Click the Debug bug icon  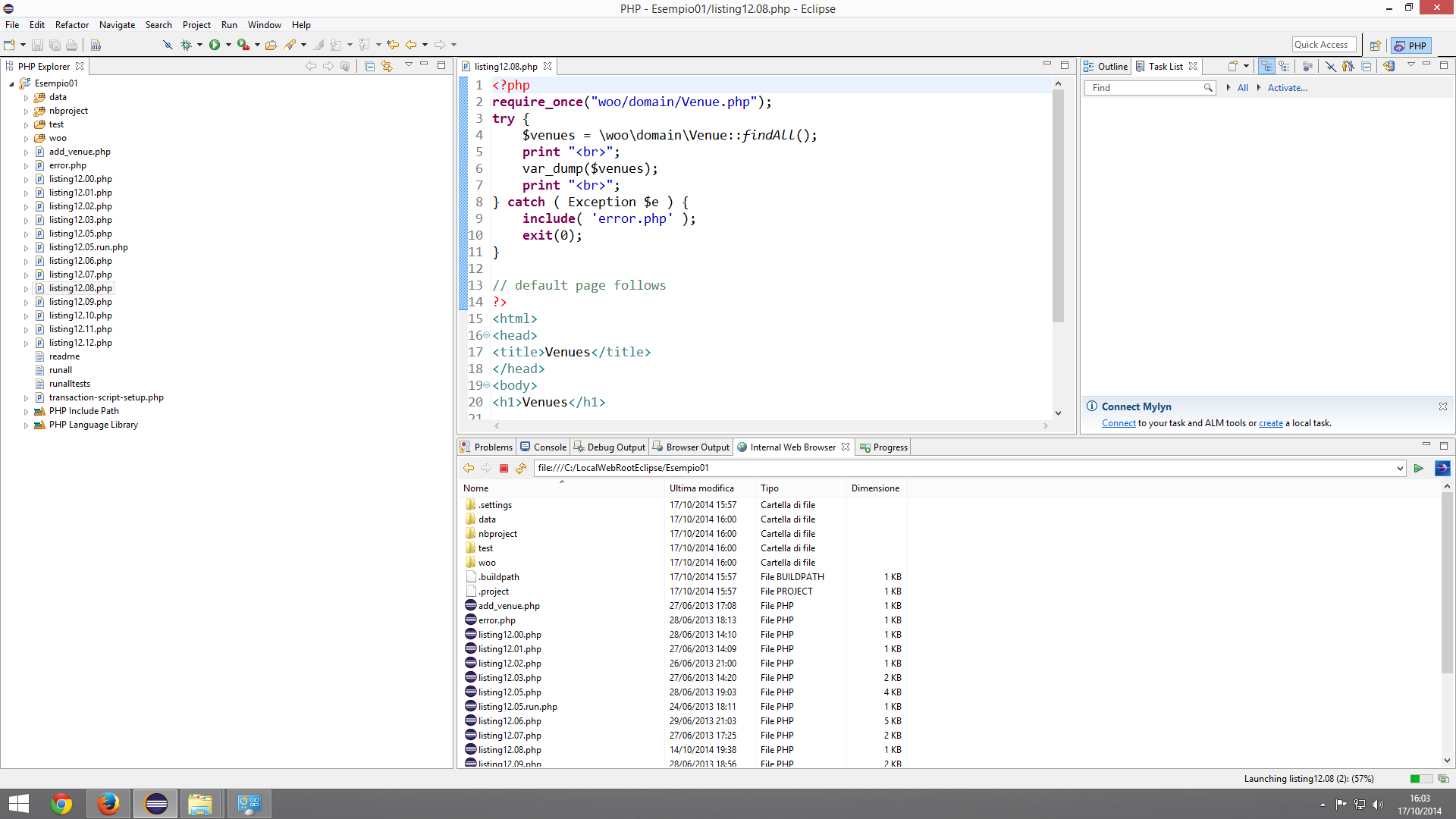tap(186, 45)
